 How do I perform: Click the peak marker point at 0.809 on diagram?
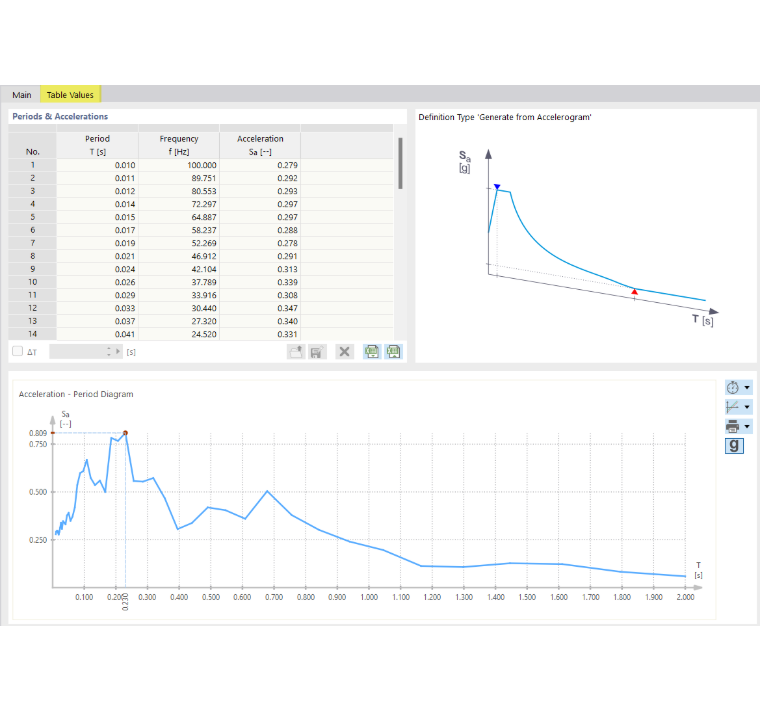coord(126,433)
